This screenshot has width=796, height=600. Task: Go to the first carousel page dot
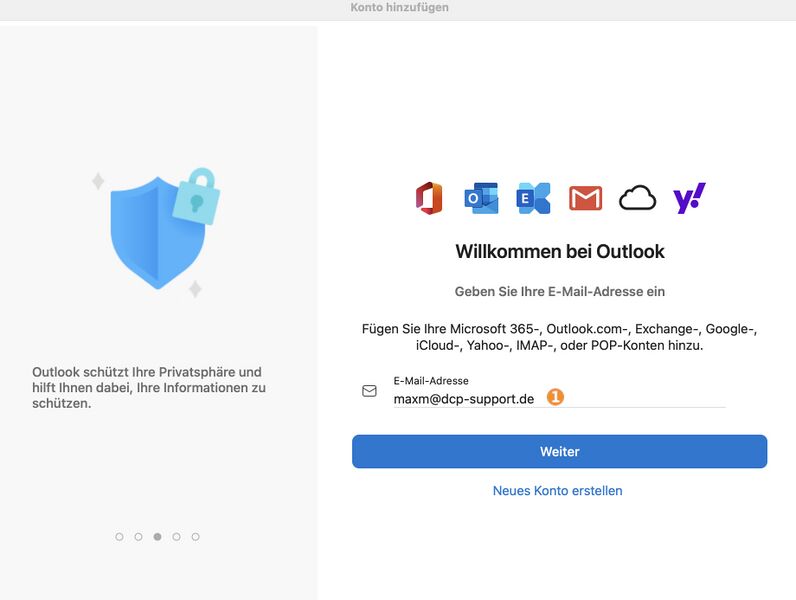point(119,537)
